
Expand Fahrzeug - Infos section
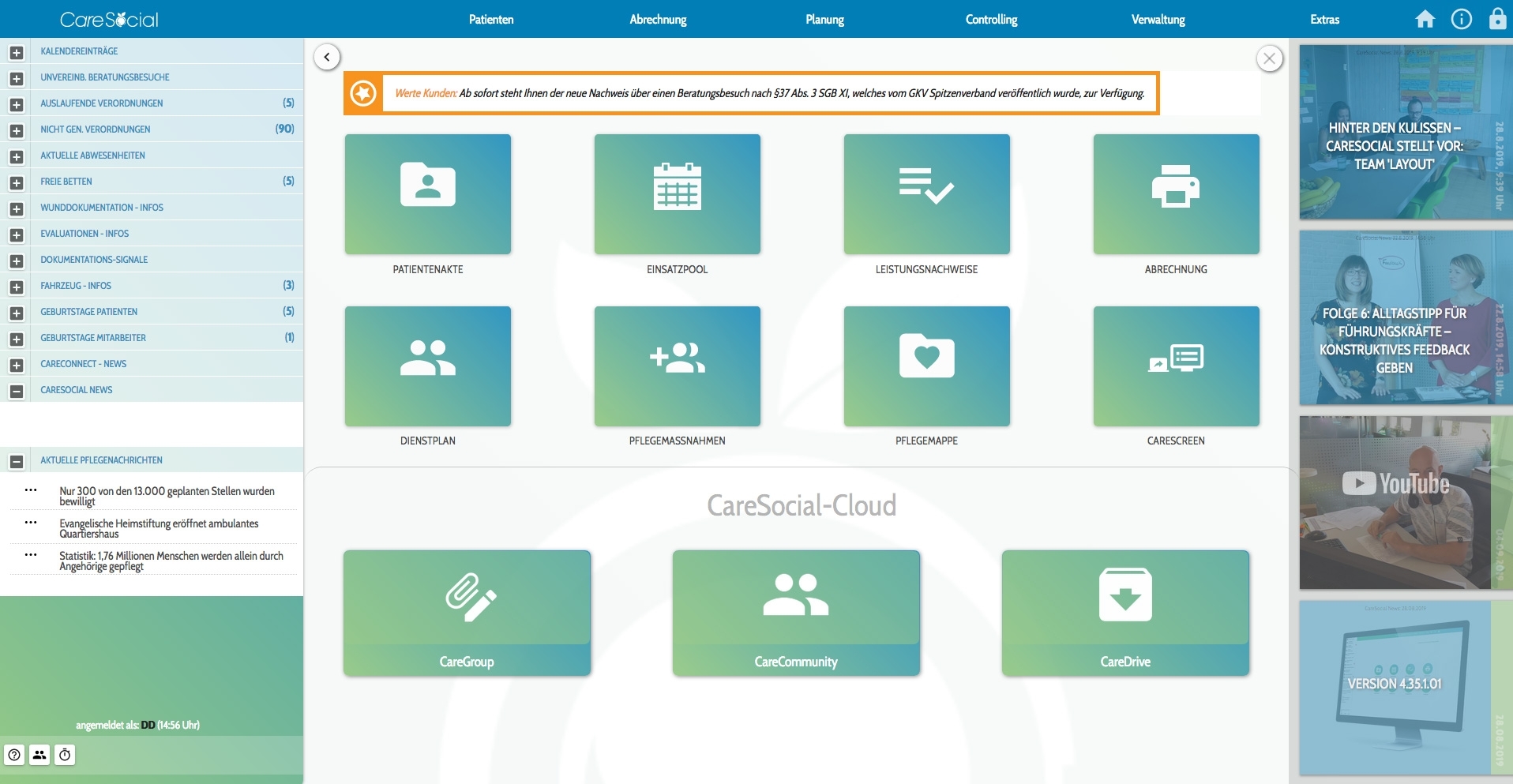pos(16,287)
